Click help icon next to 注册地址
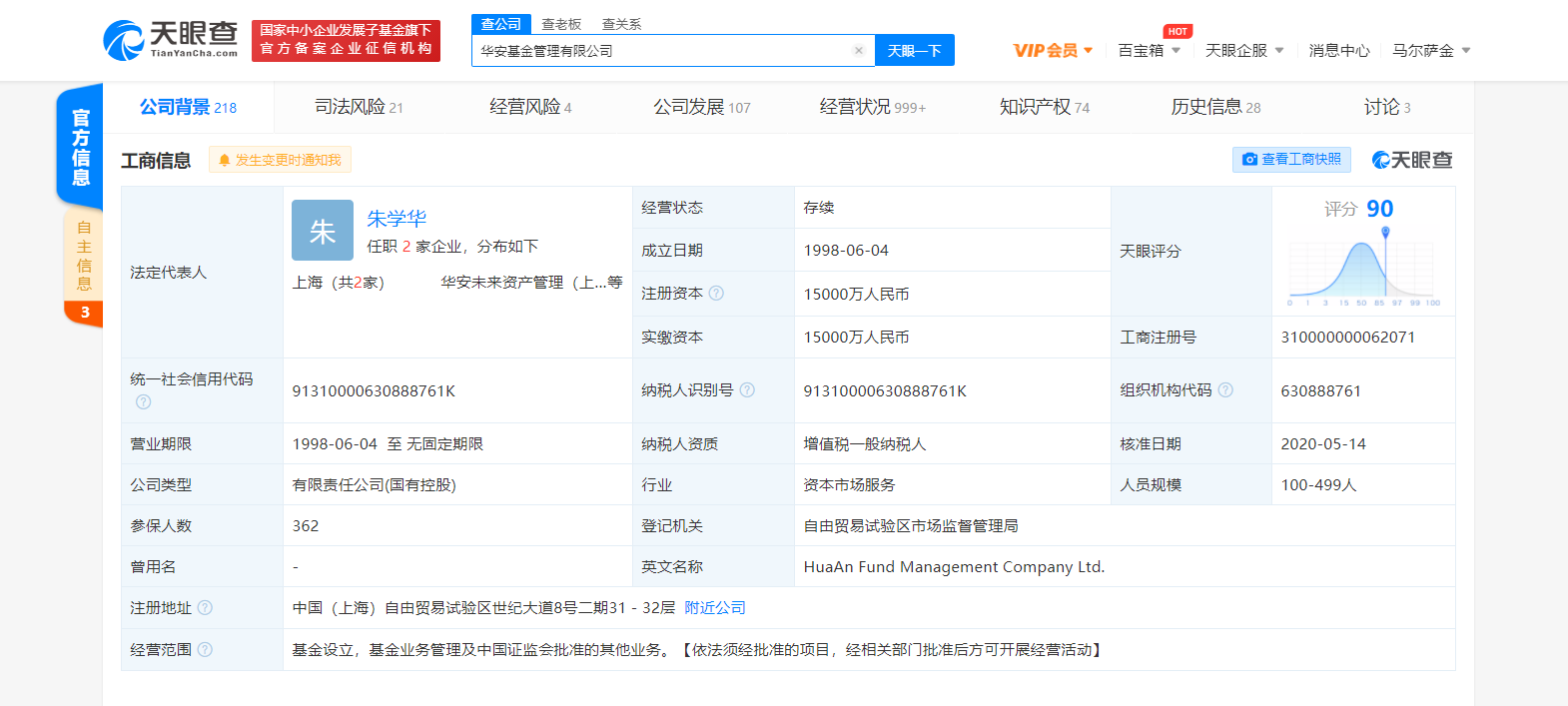 pyautogui.click(x=205, y=607)
